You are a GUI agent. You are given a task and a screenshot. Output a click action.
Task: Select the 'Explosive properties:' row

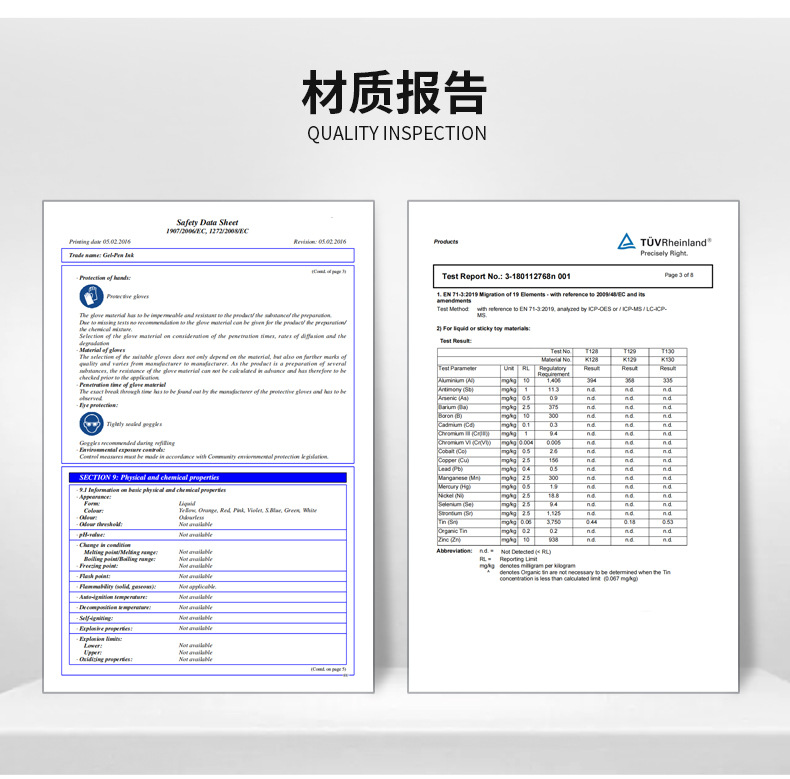tap(208, 628)
